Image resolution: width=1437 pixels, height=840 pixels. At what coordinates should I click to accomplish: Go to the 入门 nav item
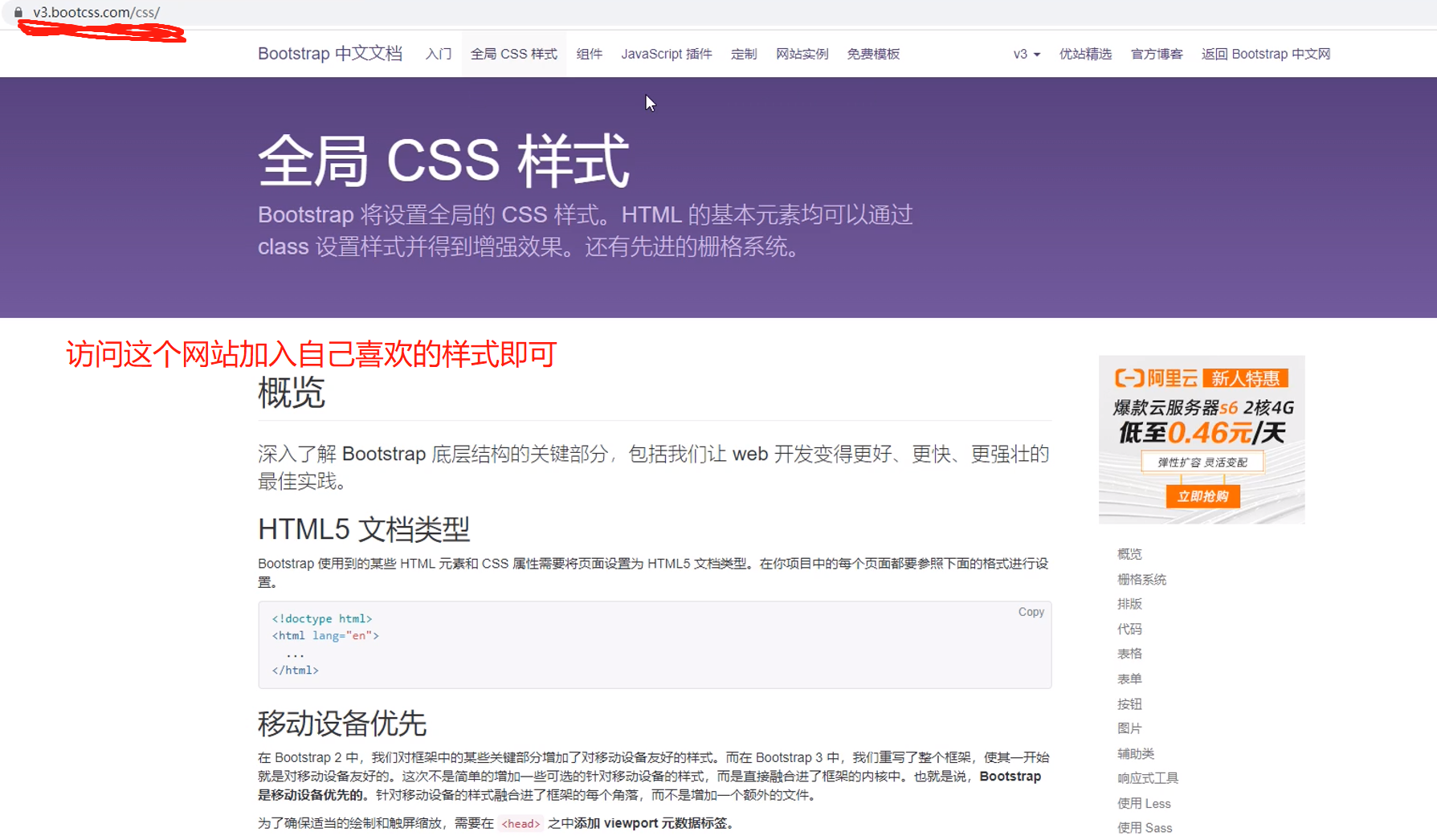439,54
